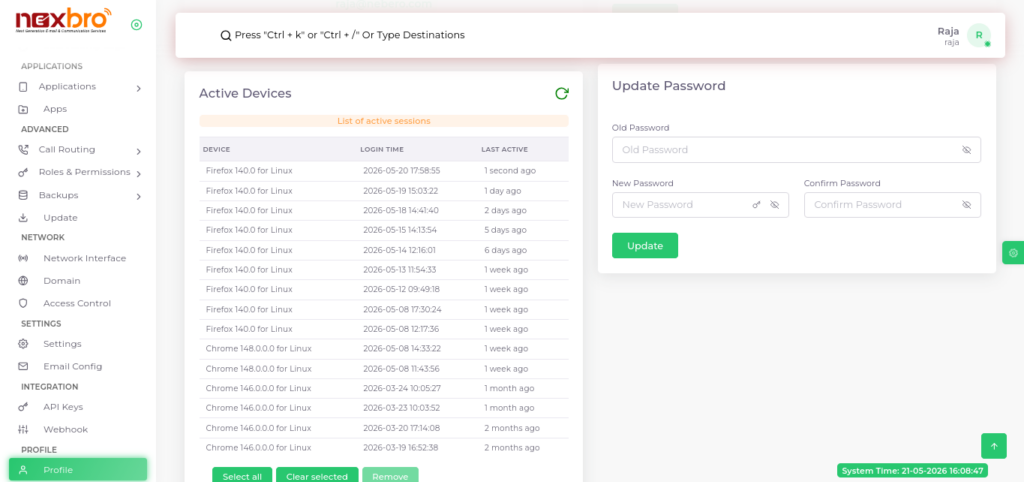This screenshot has height=482, width=1024.
Task: Toggle Confirm Password visibility eye
Action: [x=967, y=204]
